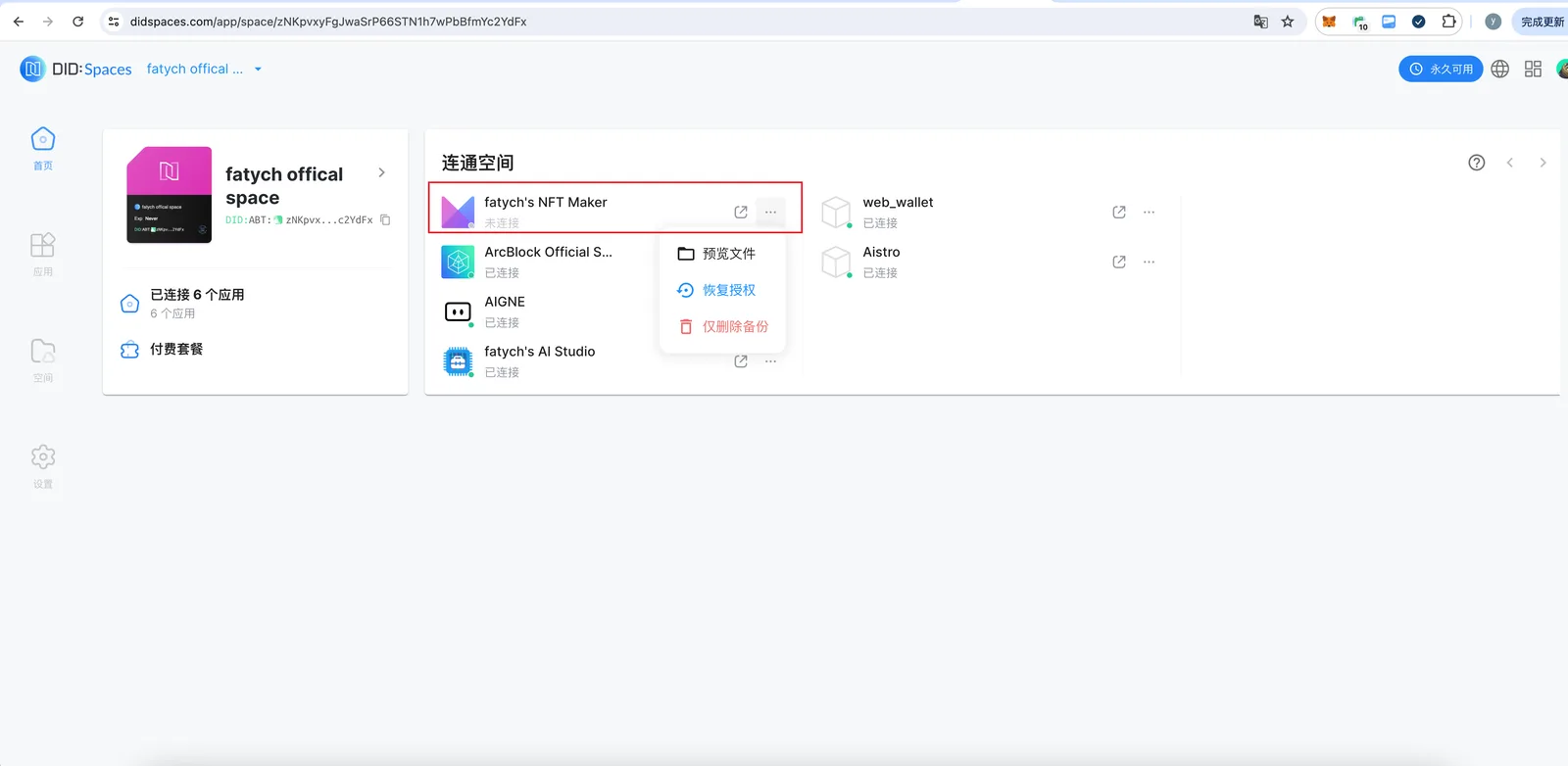
Task: Click the fatych offical space thumbnail image
Action: pos(169,195)
